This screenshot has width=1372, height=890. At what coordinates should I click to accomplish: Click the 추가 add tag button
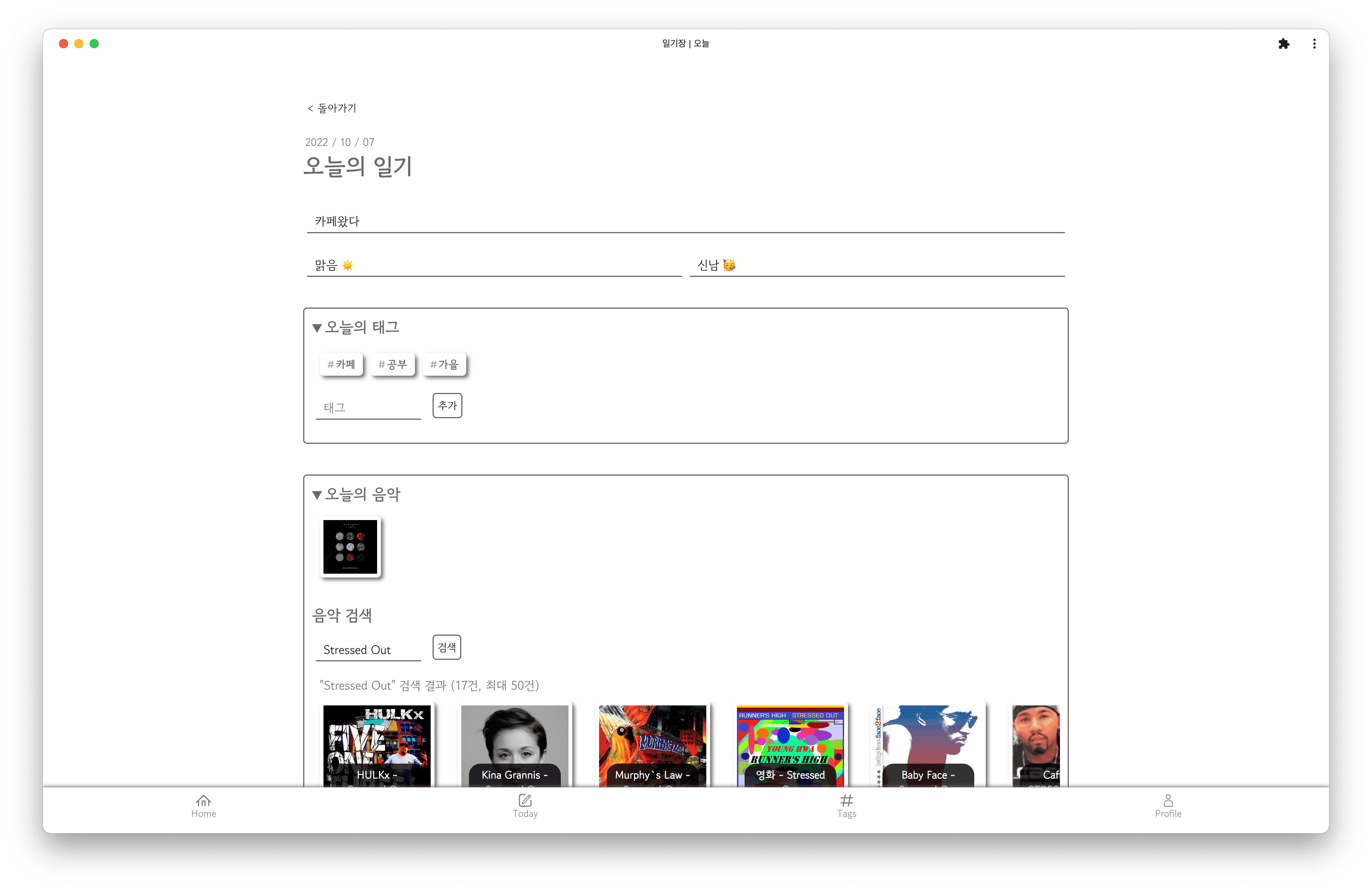point(448,406)
